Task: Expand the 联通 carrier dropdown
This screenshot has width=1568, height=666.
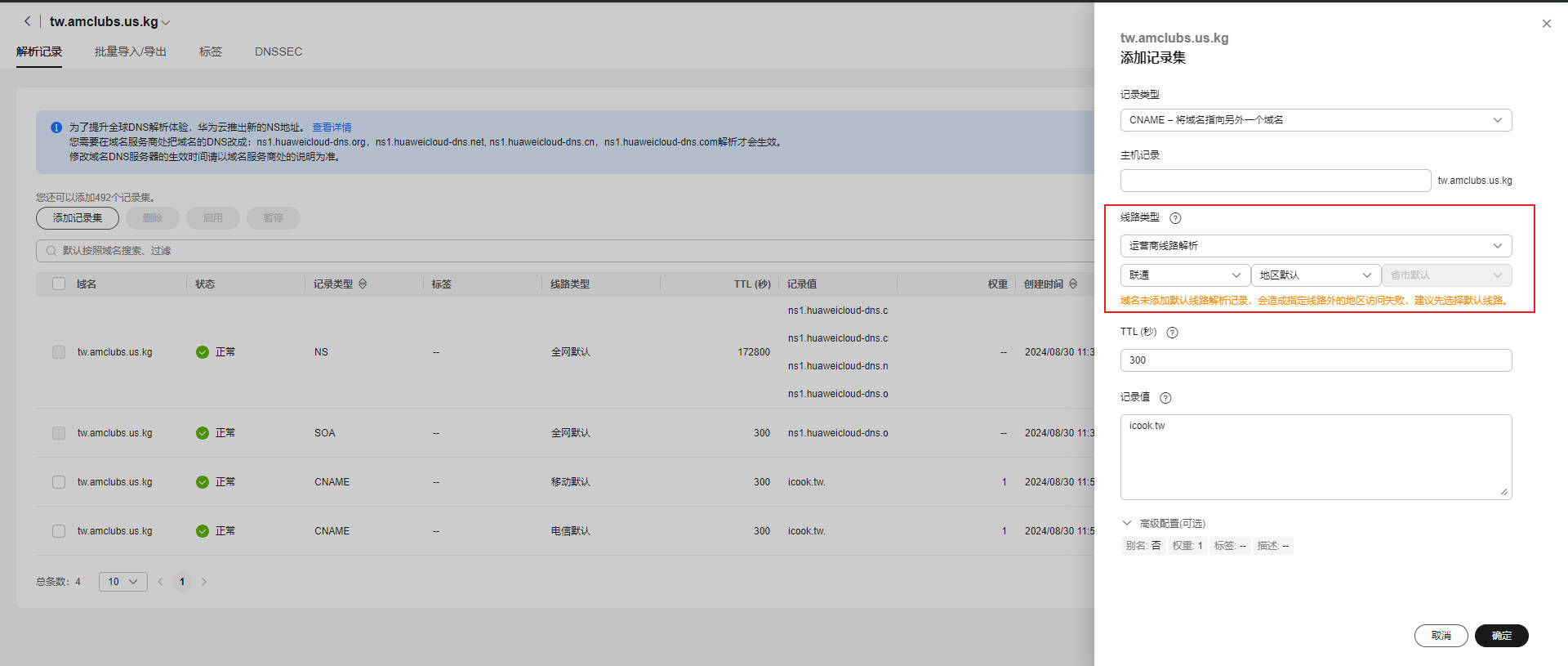Action: pyautogui.click(x=1184, y=275)
